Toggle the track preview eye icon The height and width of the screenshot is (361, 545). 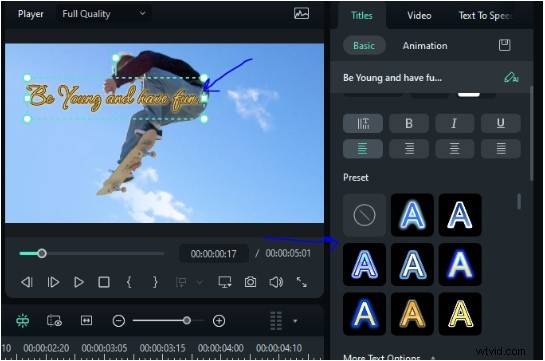coord(54,321)
